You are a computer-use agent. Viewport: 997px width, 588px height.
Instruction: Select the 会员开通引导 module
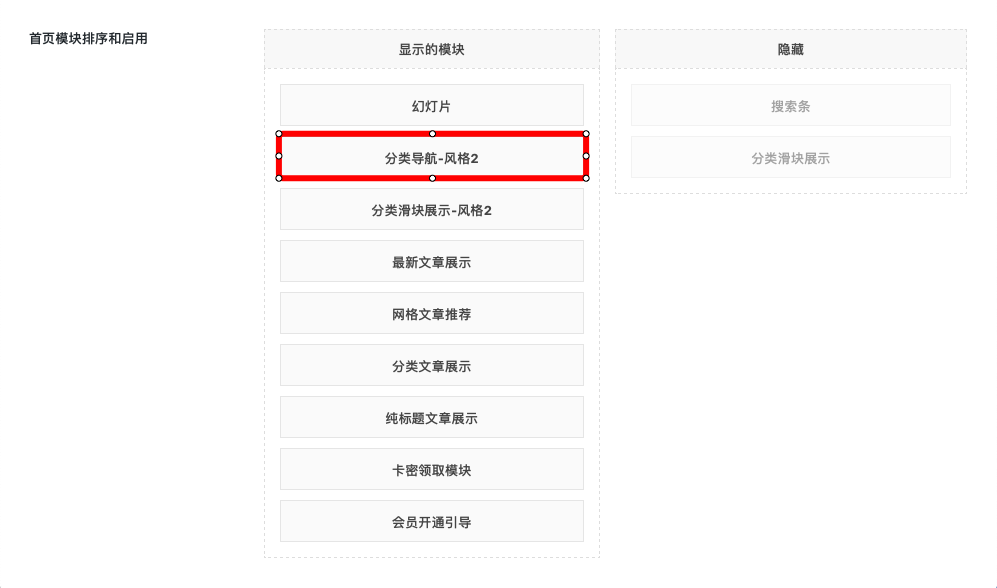pos(431,522)
